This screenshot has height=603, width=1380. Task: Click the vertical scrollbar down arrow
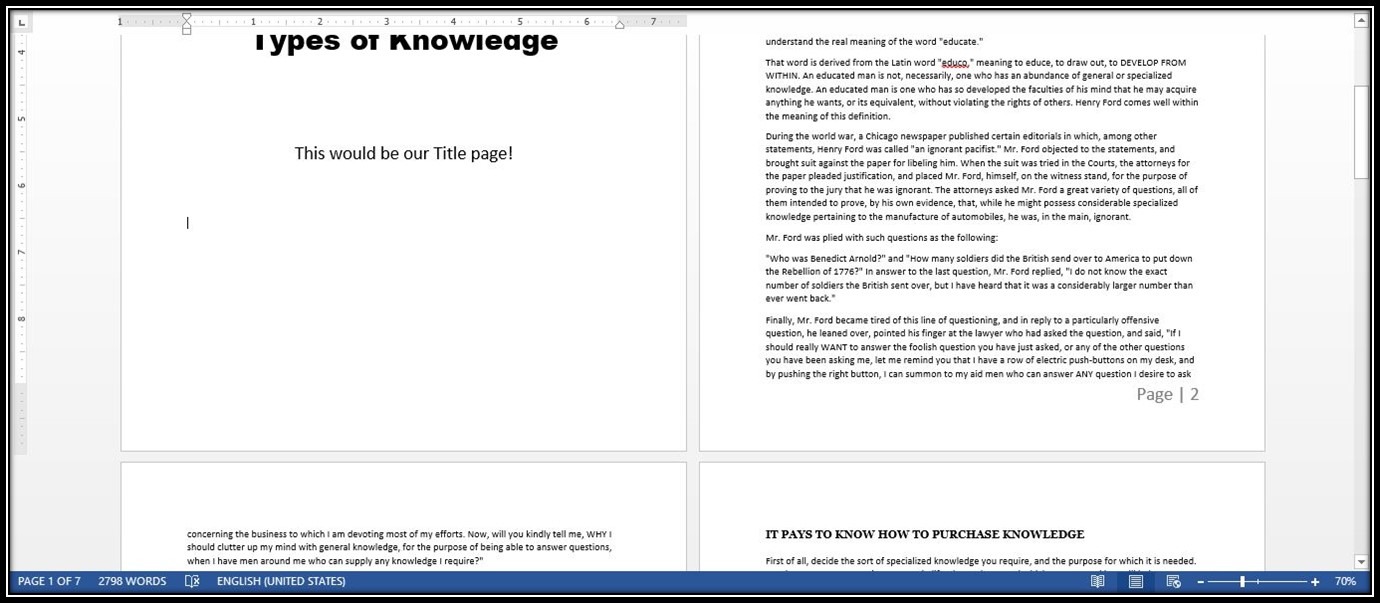click(x=1361, y=562)
